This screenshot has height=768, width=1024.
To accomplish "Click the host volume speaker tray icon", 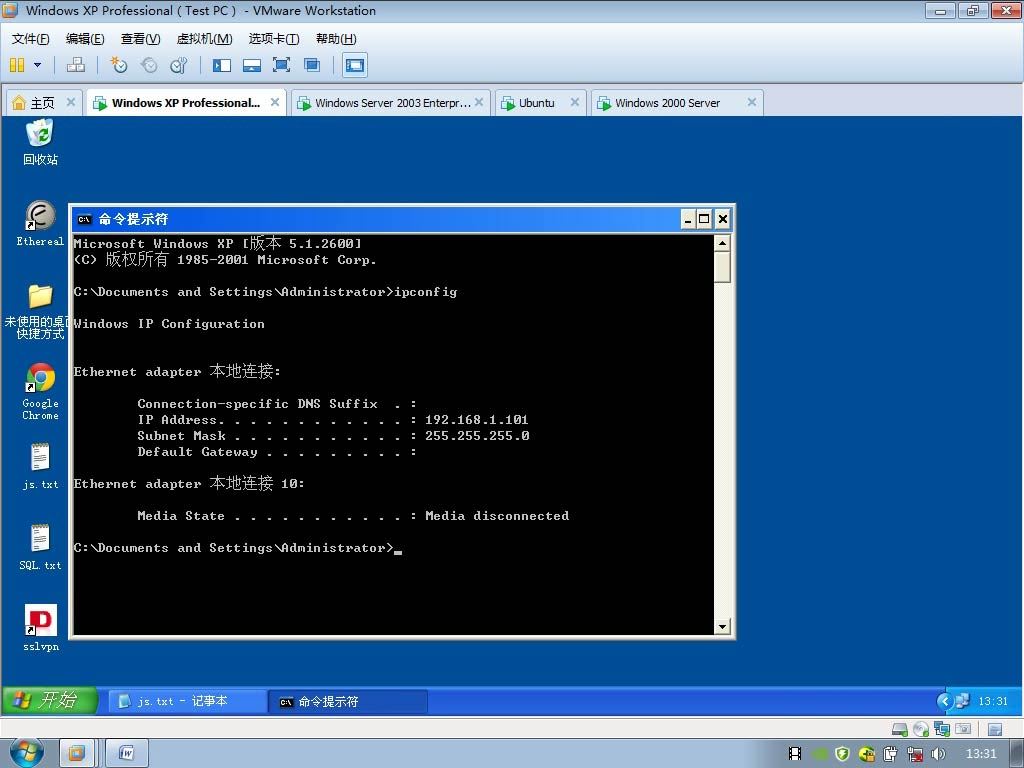I will (x=938, y=754).
